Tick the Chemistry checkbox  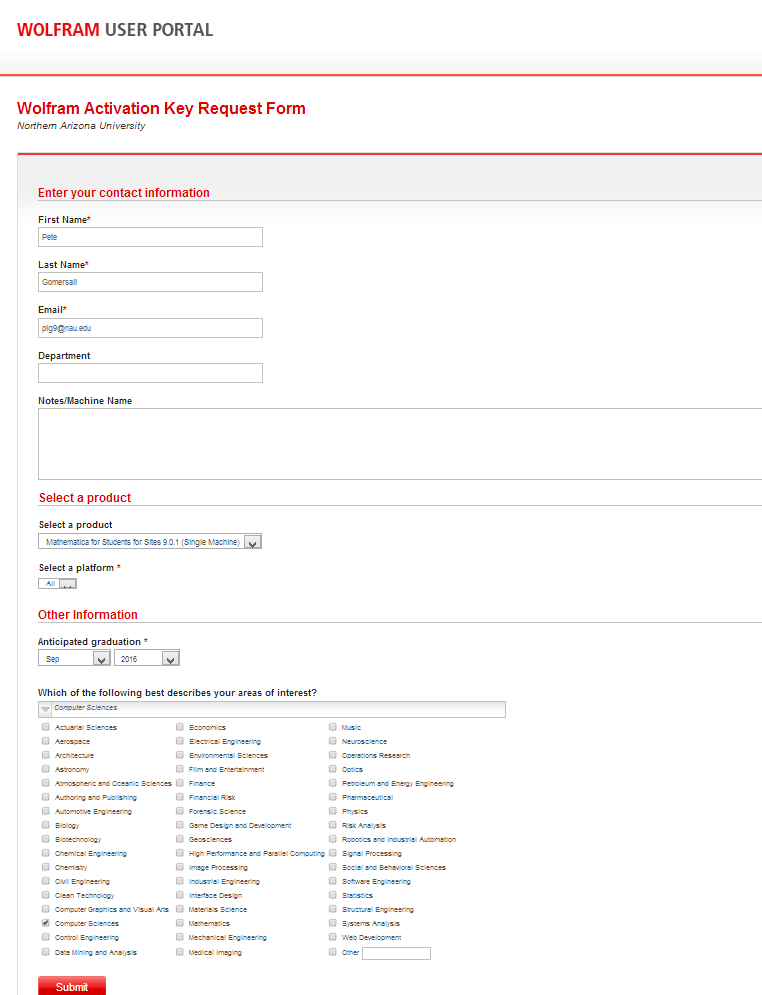click(46, 867)
